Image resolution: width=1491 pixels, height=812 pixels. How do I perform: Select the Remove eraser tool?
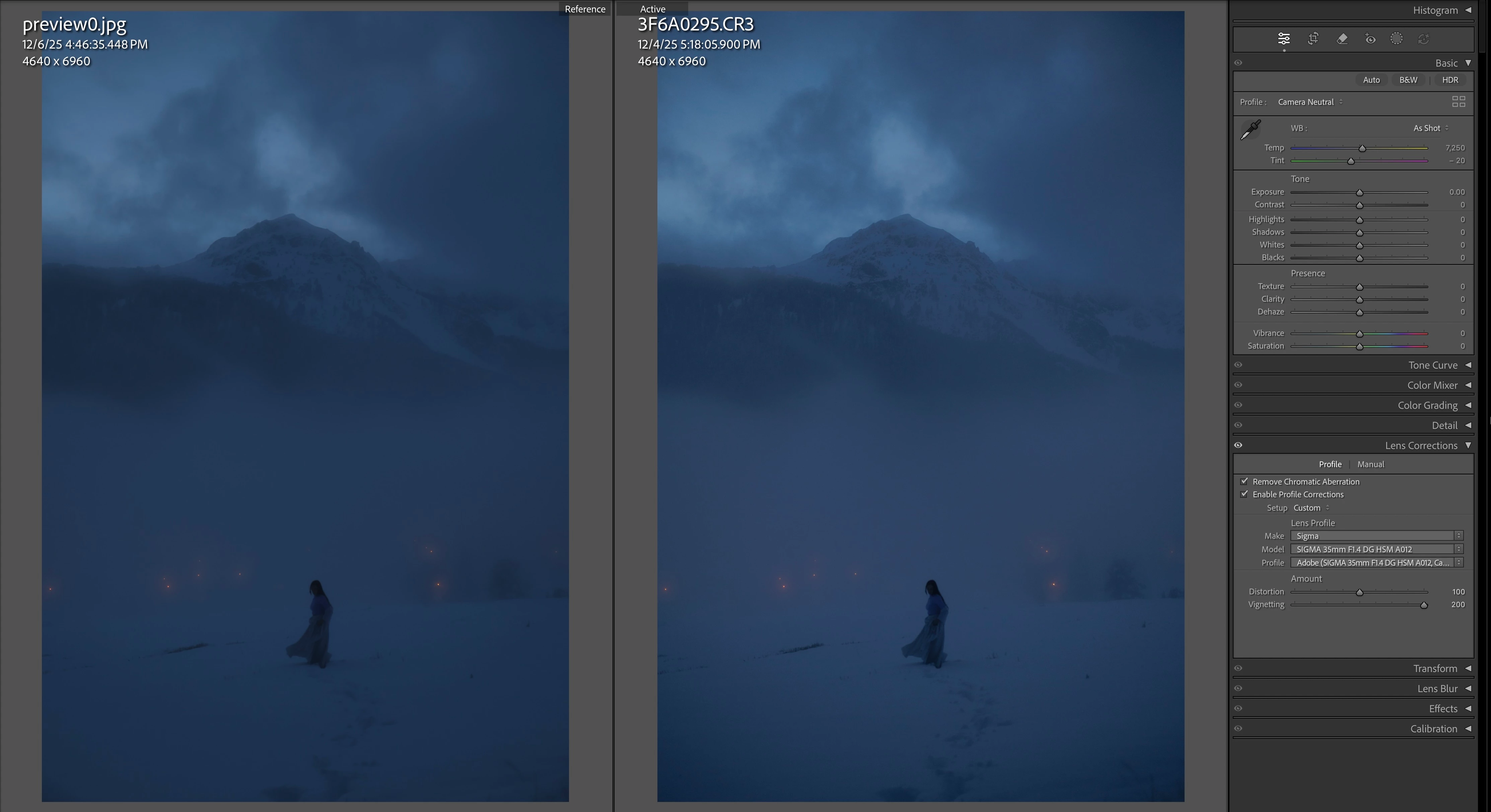(x=1342, y=39)
